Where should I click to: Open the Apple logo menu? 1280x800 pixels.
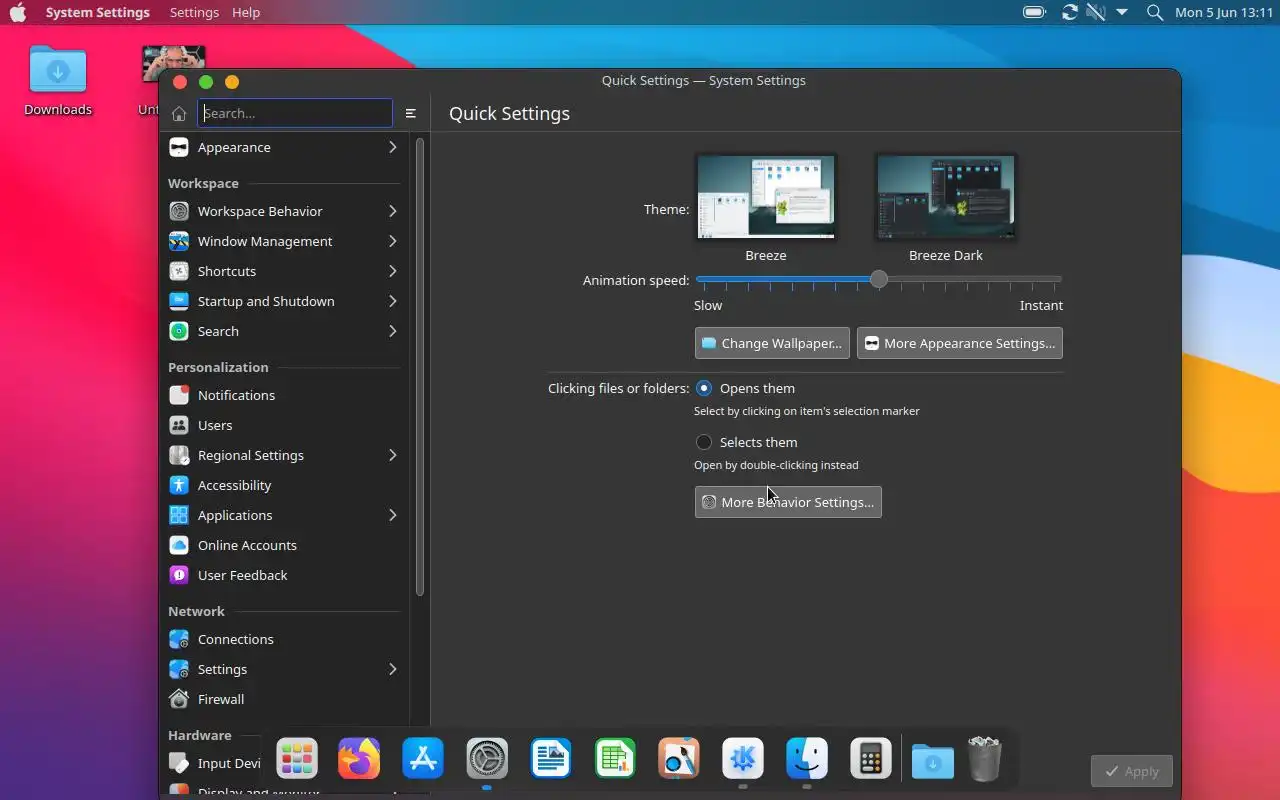click(x=18, y=12)
